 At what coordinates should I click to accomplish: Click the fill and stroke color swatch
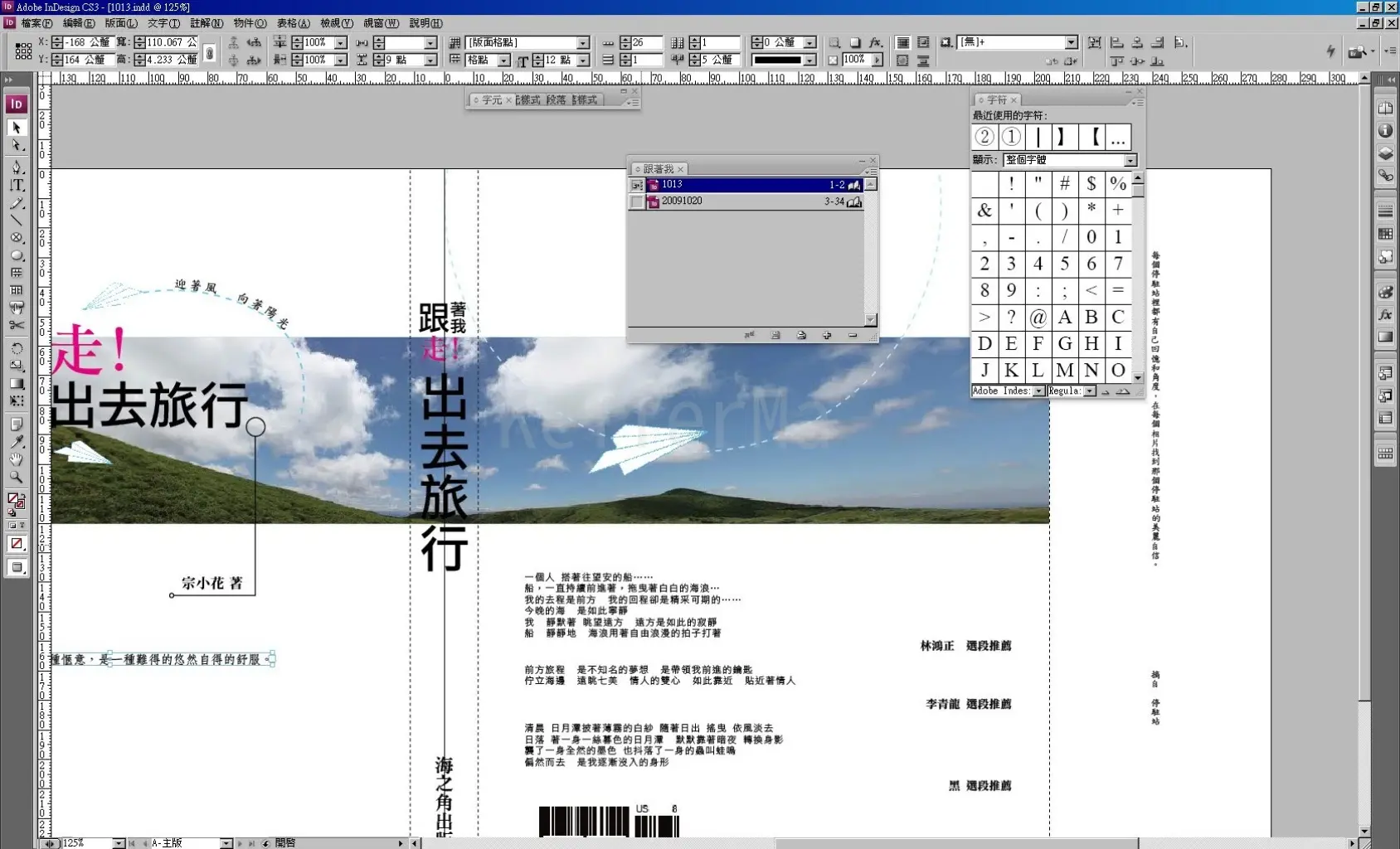(x=15, y=501)
